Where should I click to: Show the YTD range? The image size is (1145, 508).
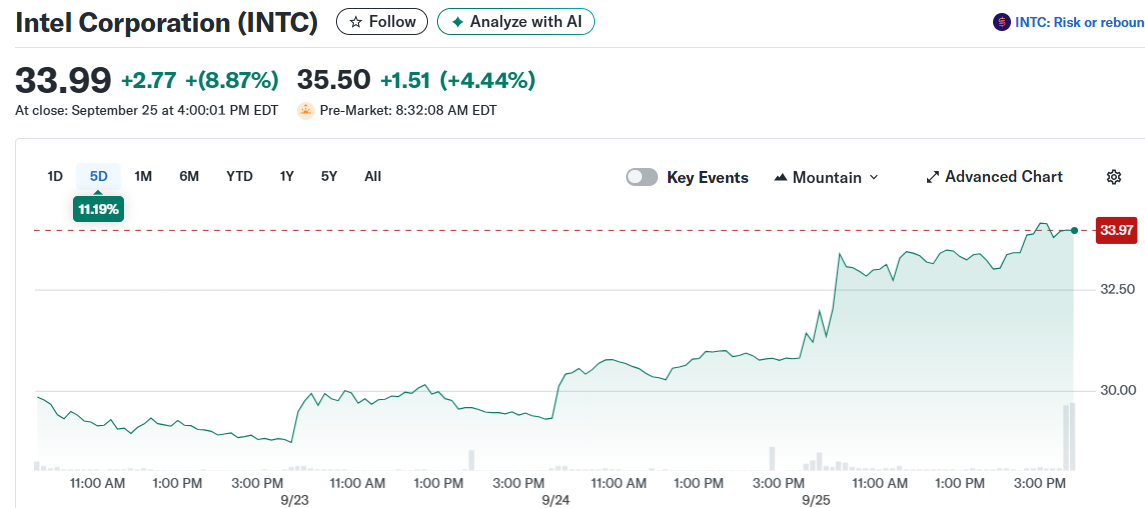click(240, 177)
